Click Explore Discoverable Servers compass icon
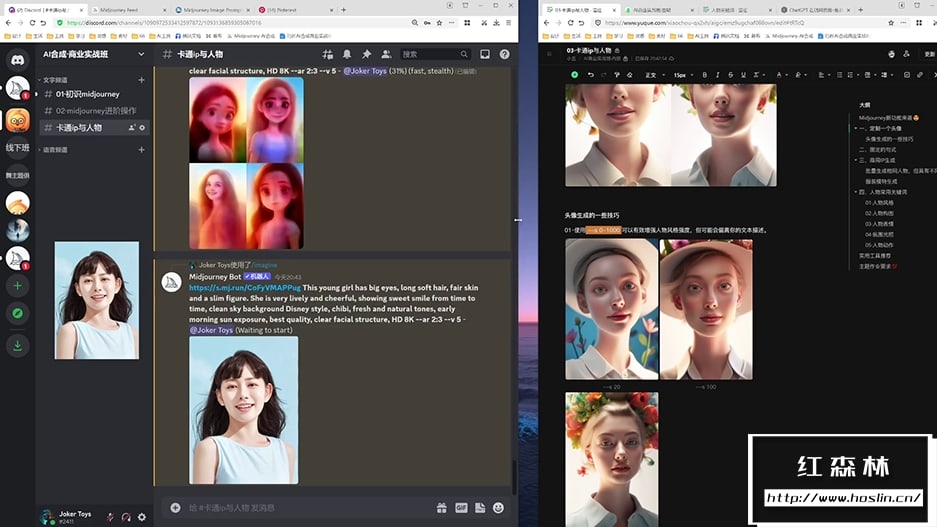The height and width of the screenshot is (527, 937). pos(17,313)
